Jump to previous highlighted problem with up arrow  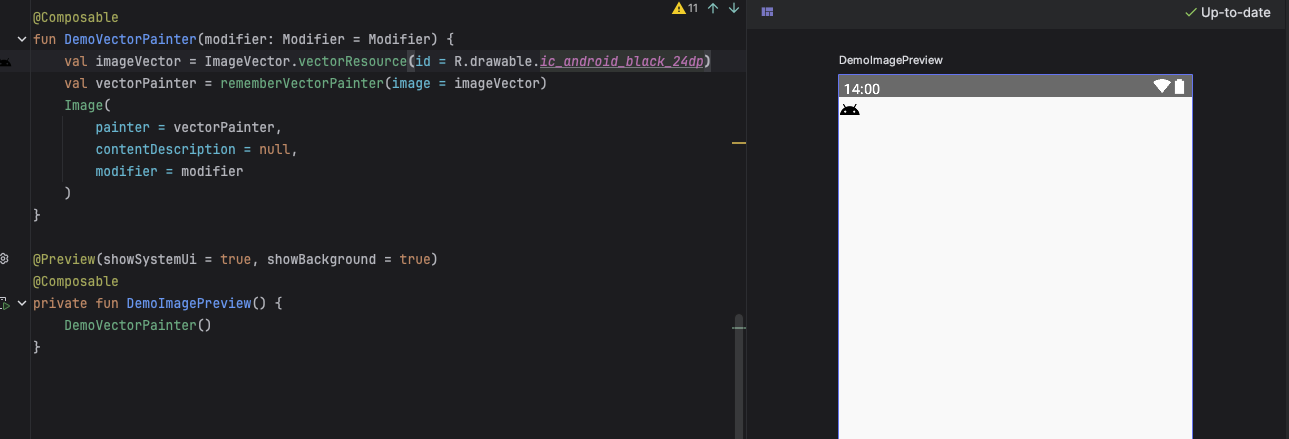point(713,9)
